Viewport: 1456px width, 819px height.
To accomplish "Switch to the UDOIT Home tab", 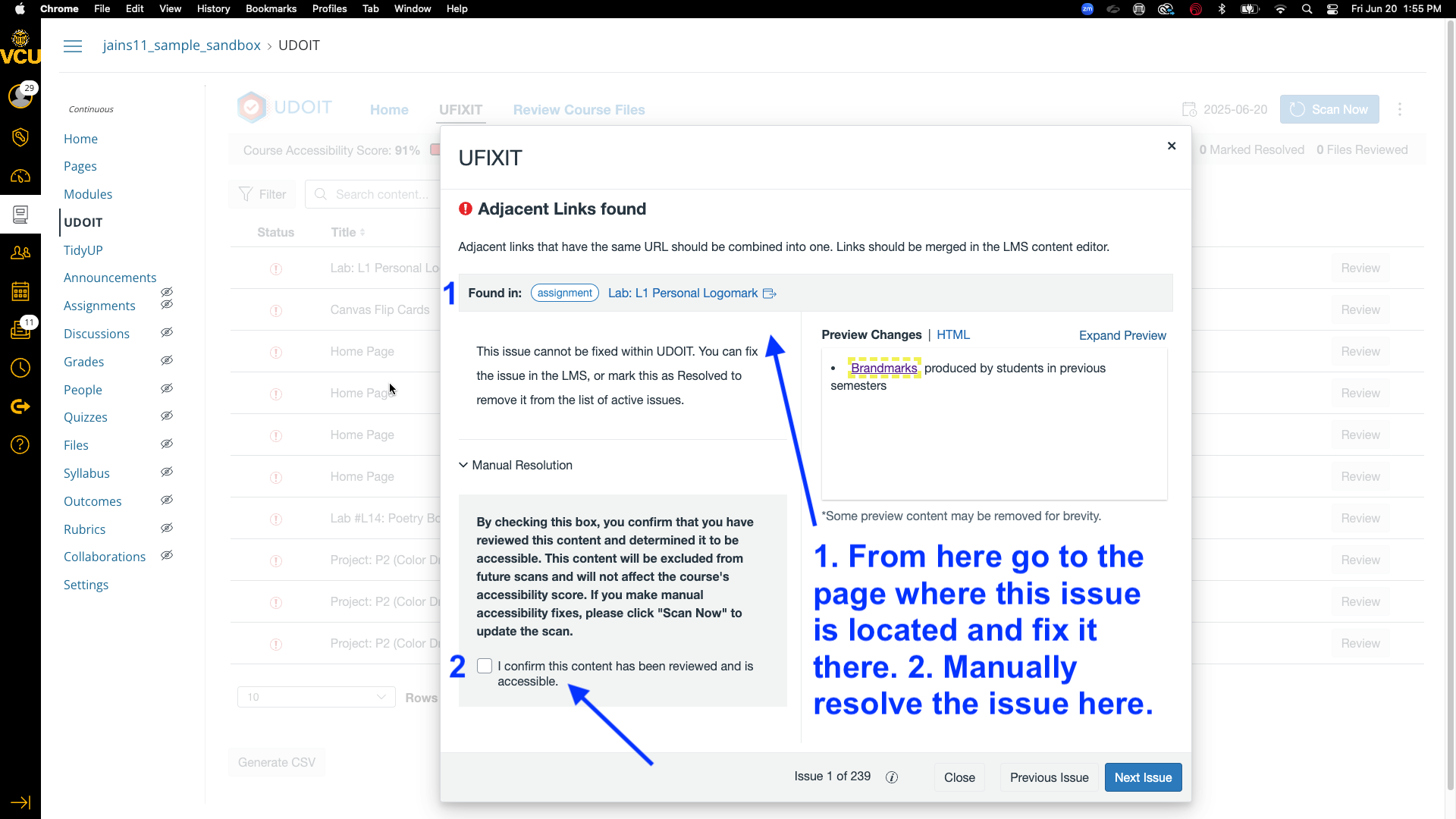I will pos(389,110).
